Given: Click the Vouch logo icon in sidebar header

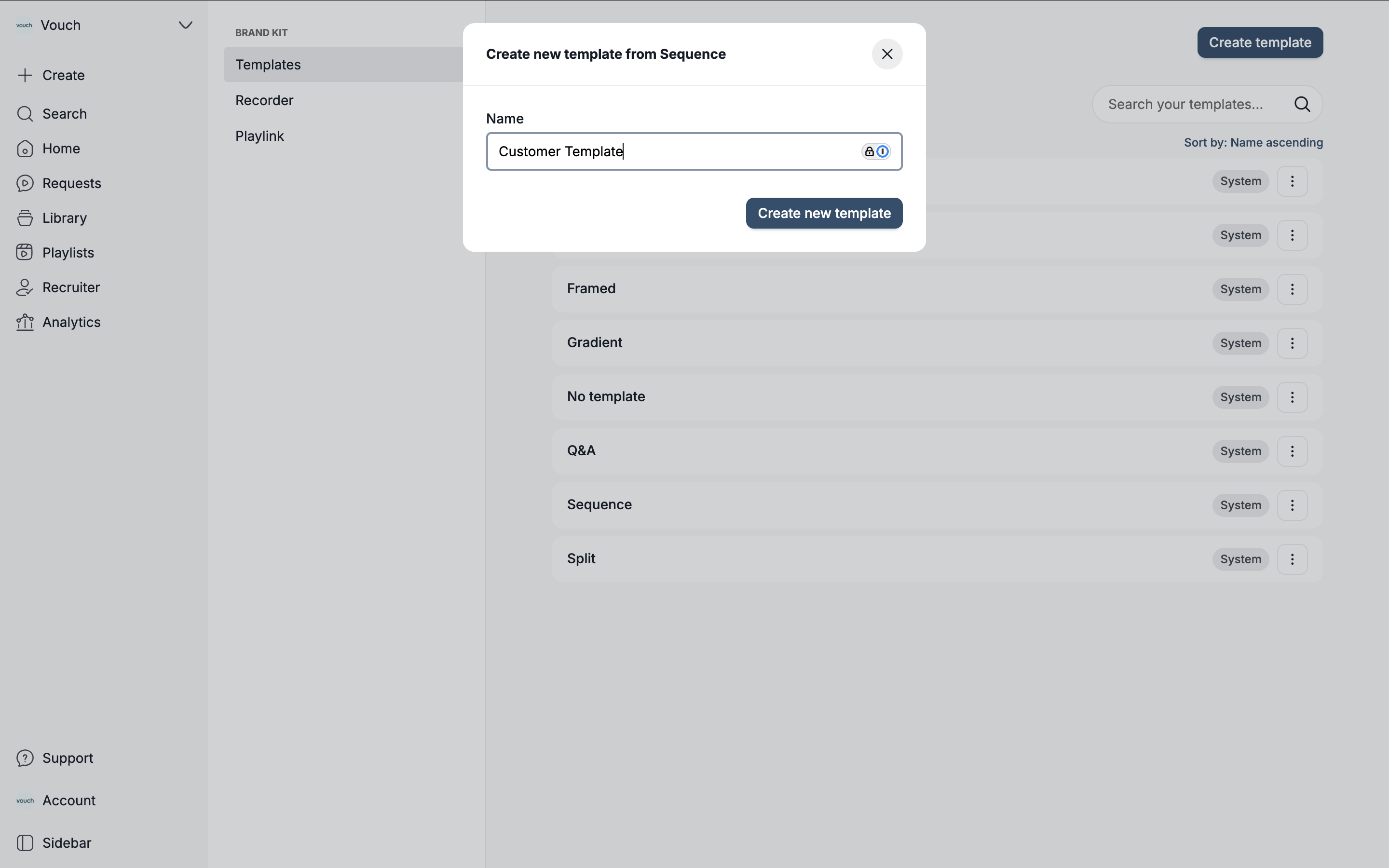Looking at the screenshot, I should click(24, 25).
